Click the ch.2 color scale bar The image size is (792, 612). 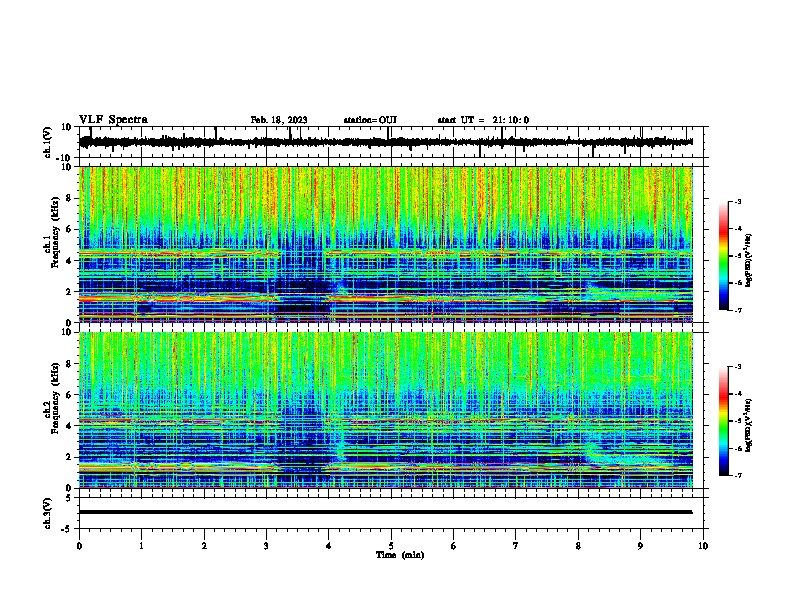tap(724, 421)
